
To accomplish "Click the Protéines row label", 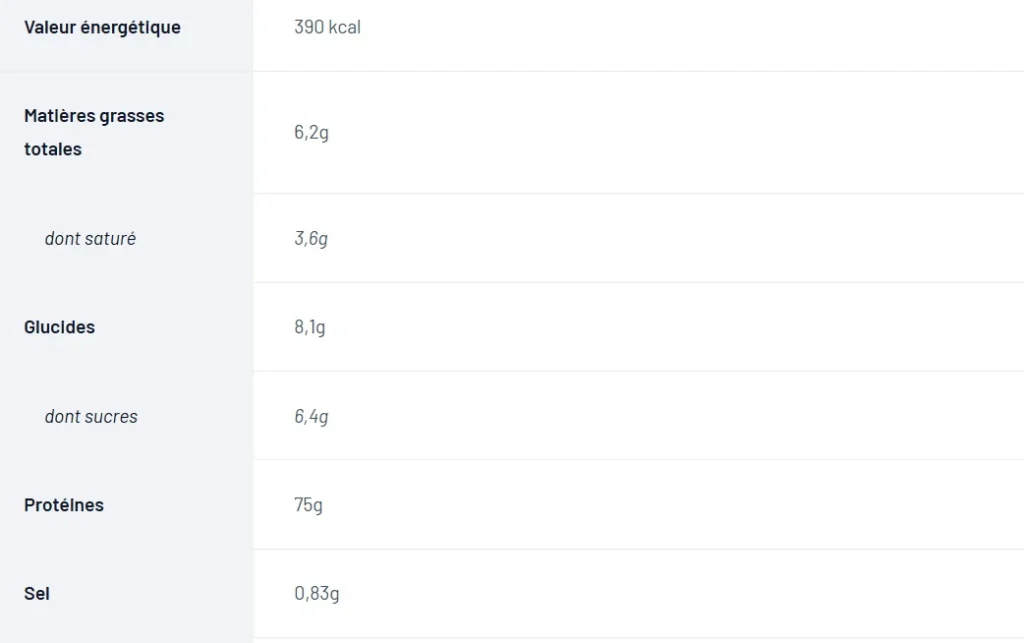I will point(64,505).
